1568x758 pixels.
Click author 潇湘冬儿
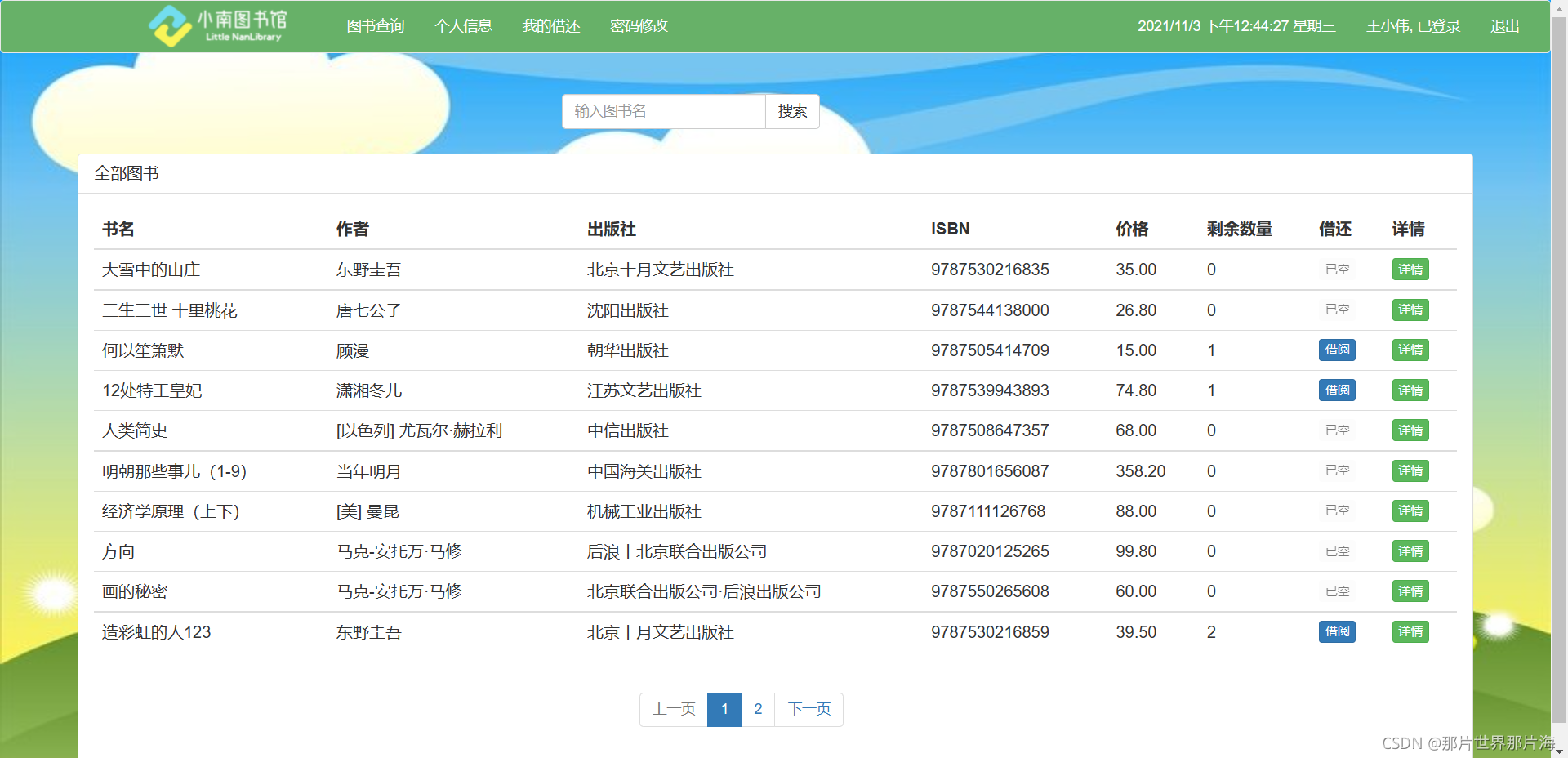(369, 390)
